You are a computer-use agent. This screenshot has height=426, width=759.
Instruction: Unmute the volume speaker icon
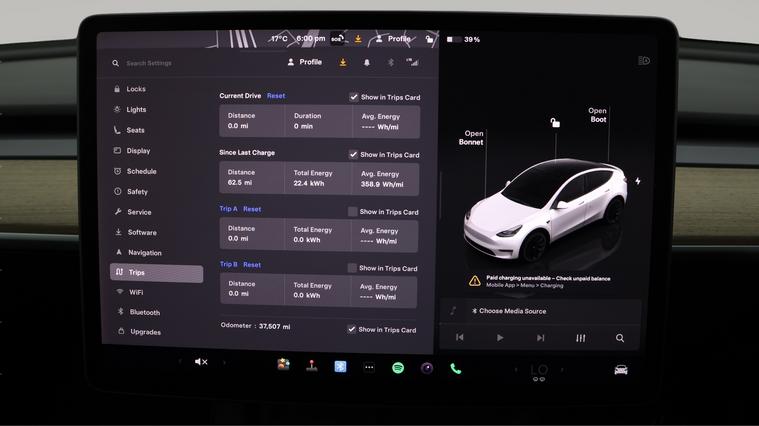pos(200,362)
